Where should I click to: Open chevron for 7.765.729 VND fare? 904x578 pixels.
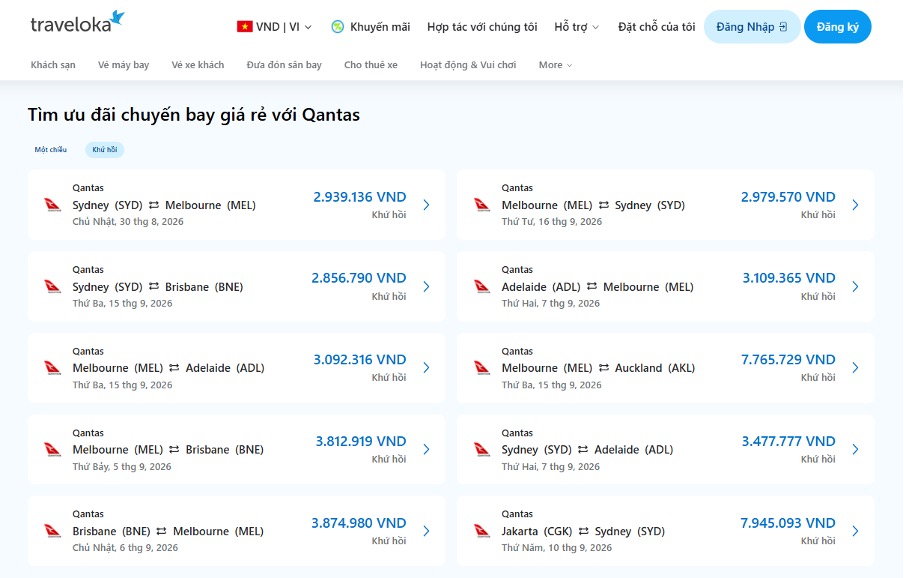[856, 368]
